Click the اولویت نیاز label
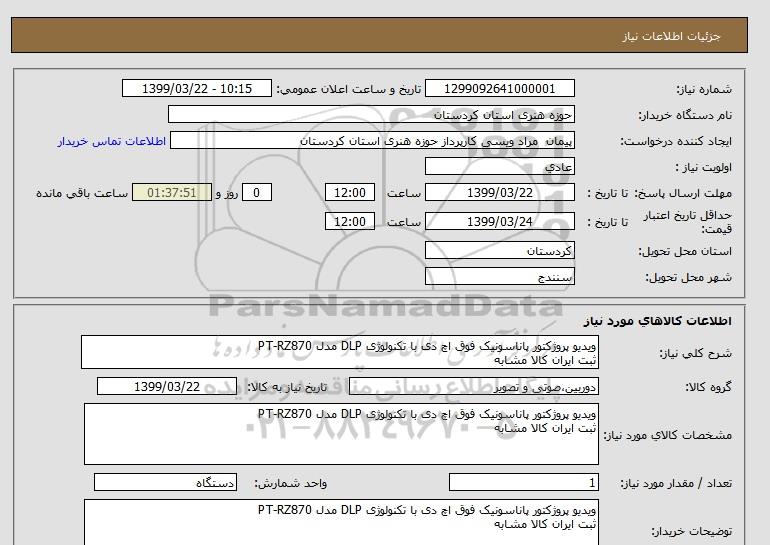Screen dimensions: 770x545 click(x=703, y=167)
